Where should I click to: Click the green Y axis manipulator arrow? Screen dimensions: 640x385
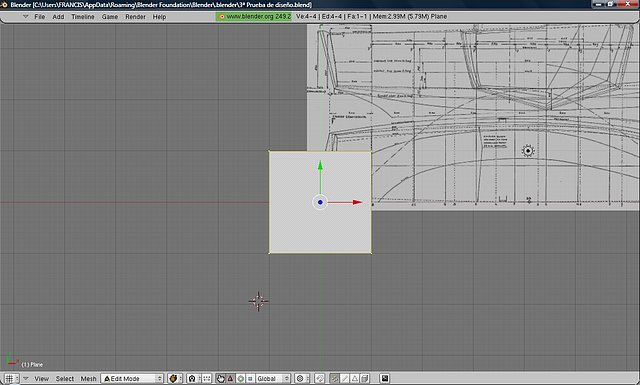[x=320, y=165]
